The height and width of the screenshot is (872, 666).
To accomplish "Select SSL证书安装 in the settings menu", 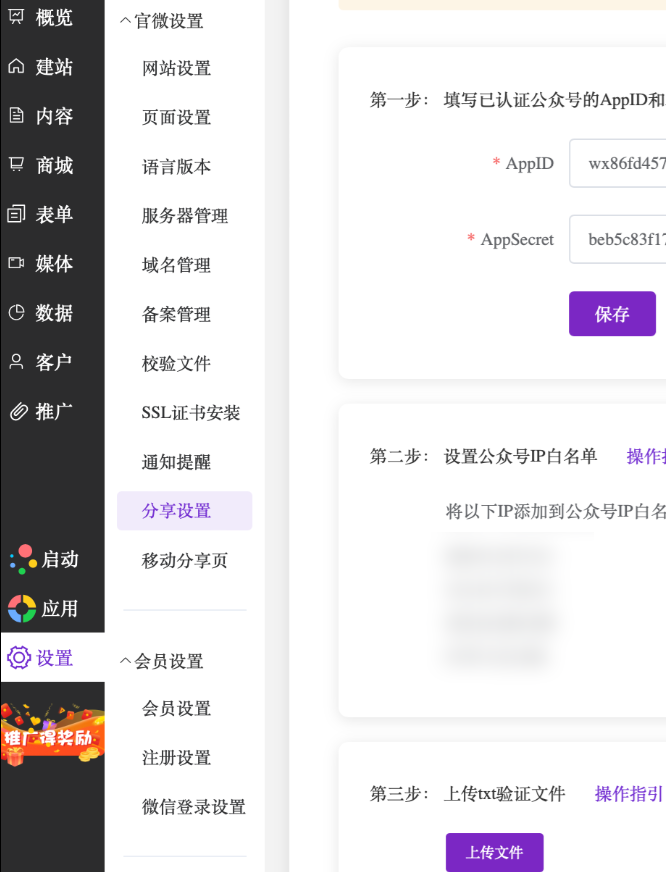I will coord(191,412).
